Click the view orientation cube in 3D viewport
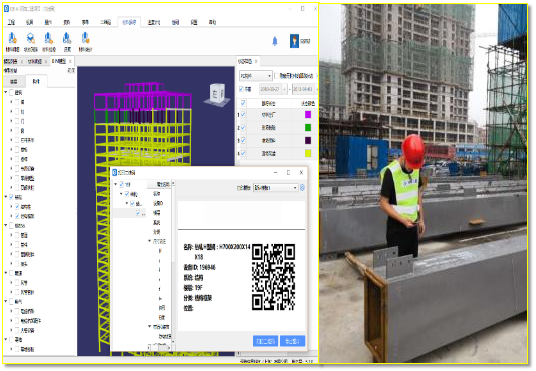Screen dimensions: 536x371 click(216, 94)
